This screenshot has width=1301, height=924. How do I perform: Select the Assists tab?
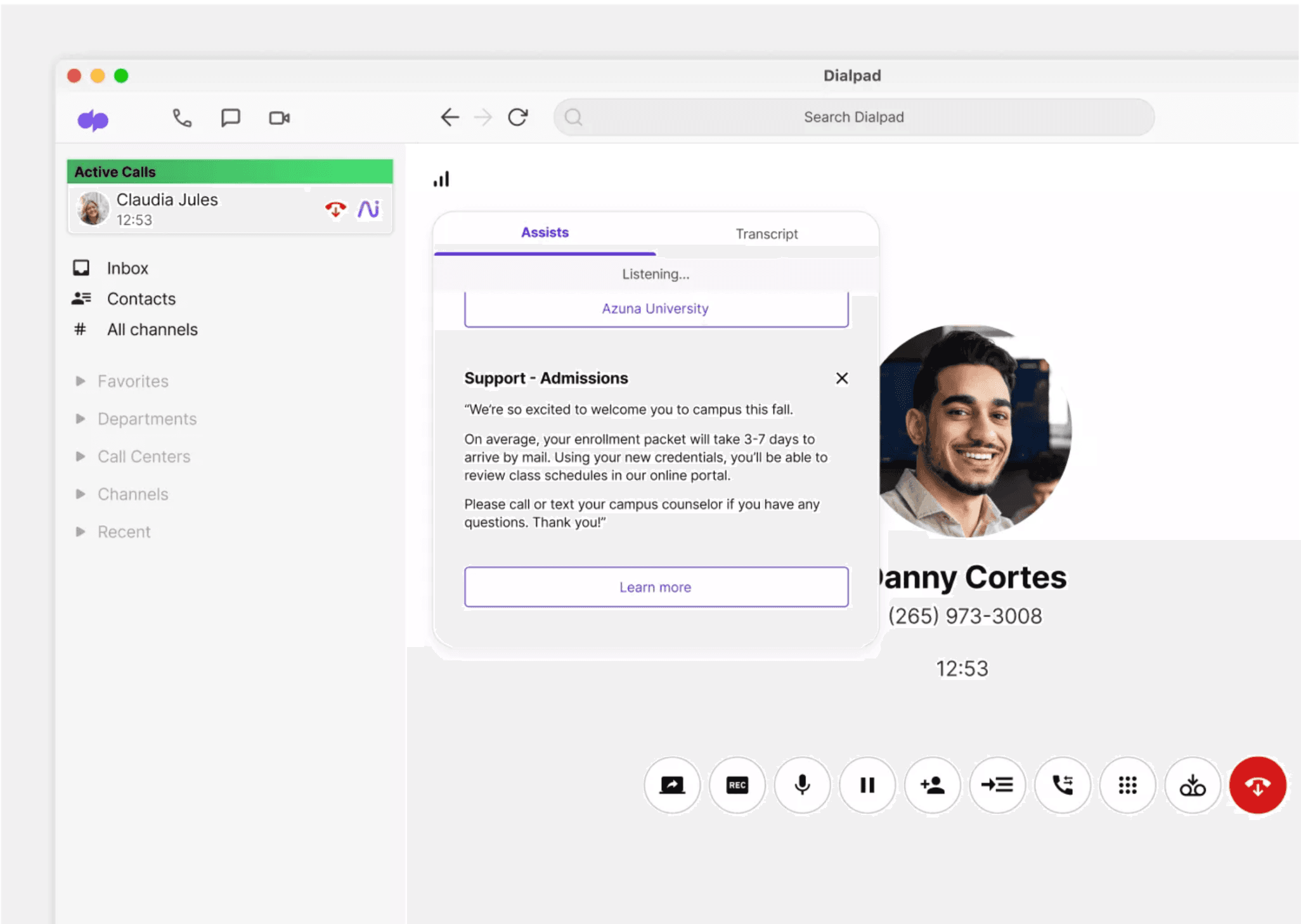coord(545,233)
